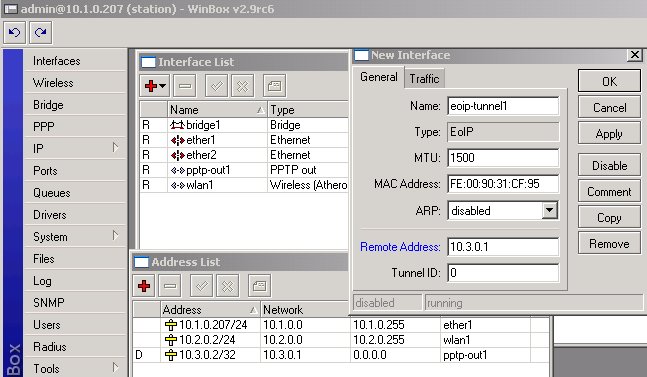Open the ARP dropdown
The width and height of the screenshot is (647, 377).
[x=550, y=210]
